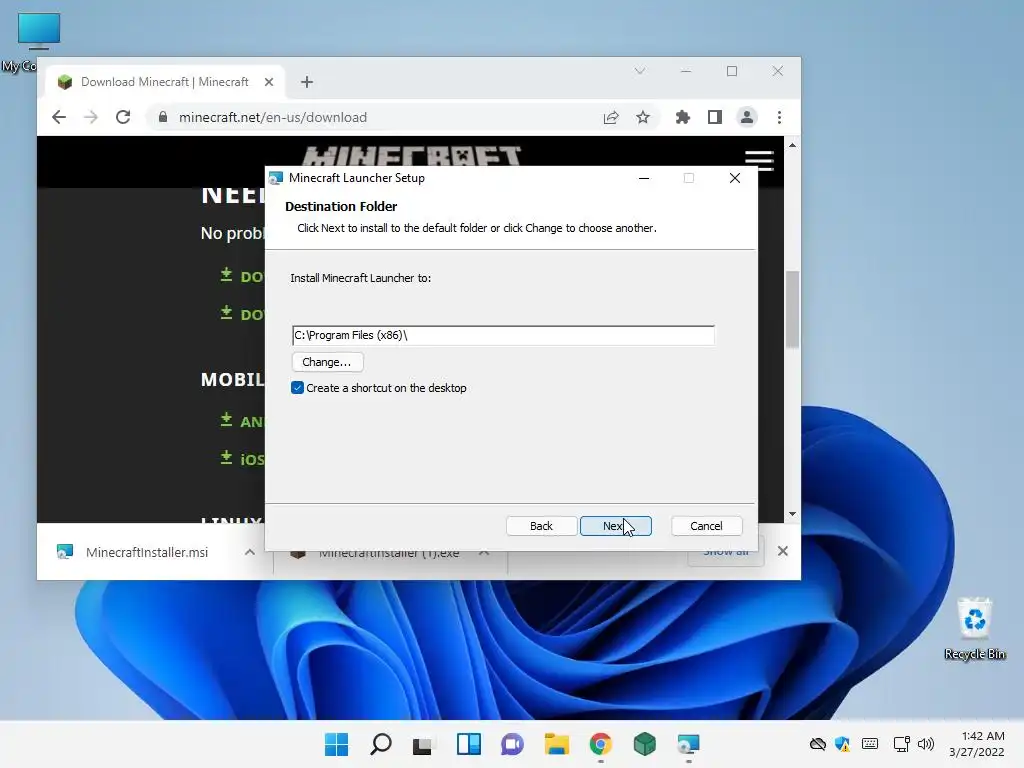Go forward a page in Chrome
Screen dimensions: 1024x768
(x=91, y=118)
